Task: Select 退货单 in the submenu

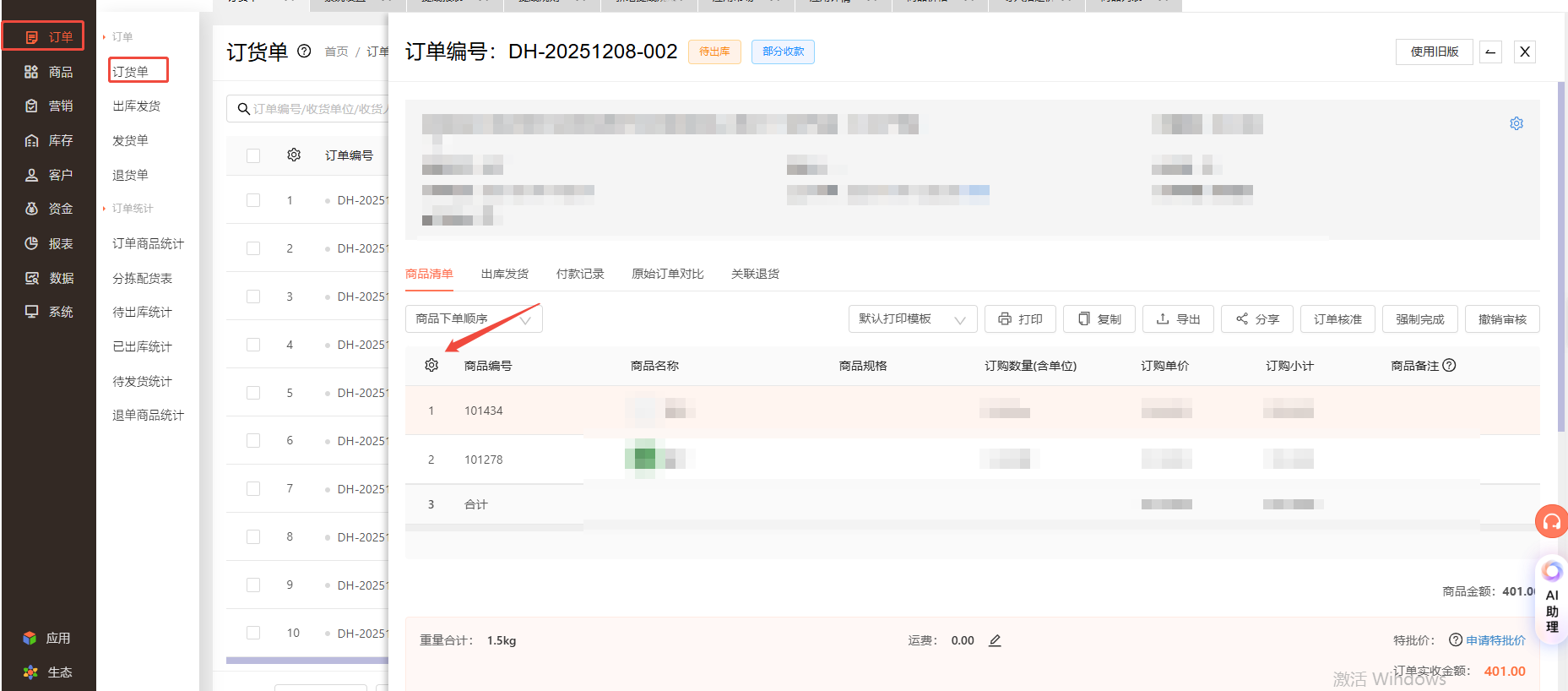Action: coord(130,175)
